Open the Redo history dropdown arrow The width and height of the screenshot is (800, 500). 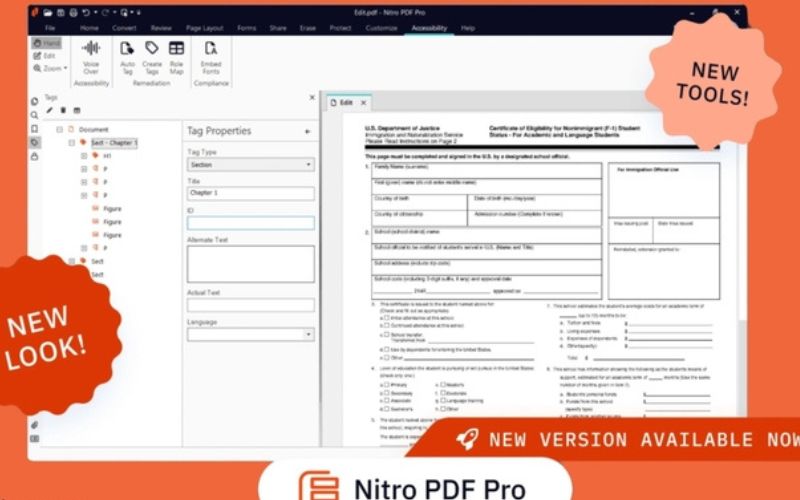point(115,12)
